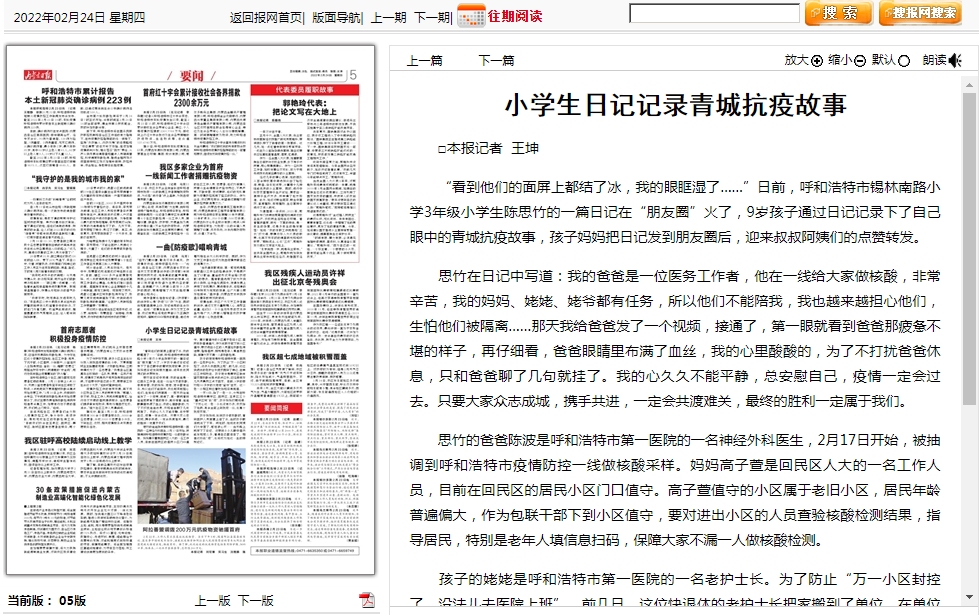Go to previous issue 上一期
979x615 pixels.
point(388,17)
